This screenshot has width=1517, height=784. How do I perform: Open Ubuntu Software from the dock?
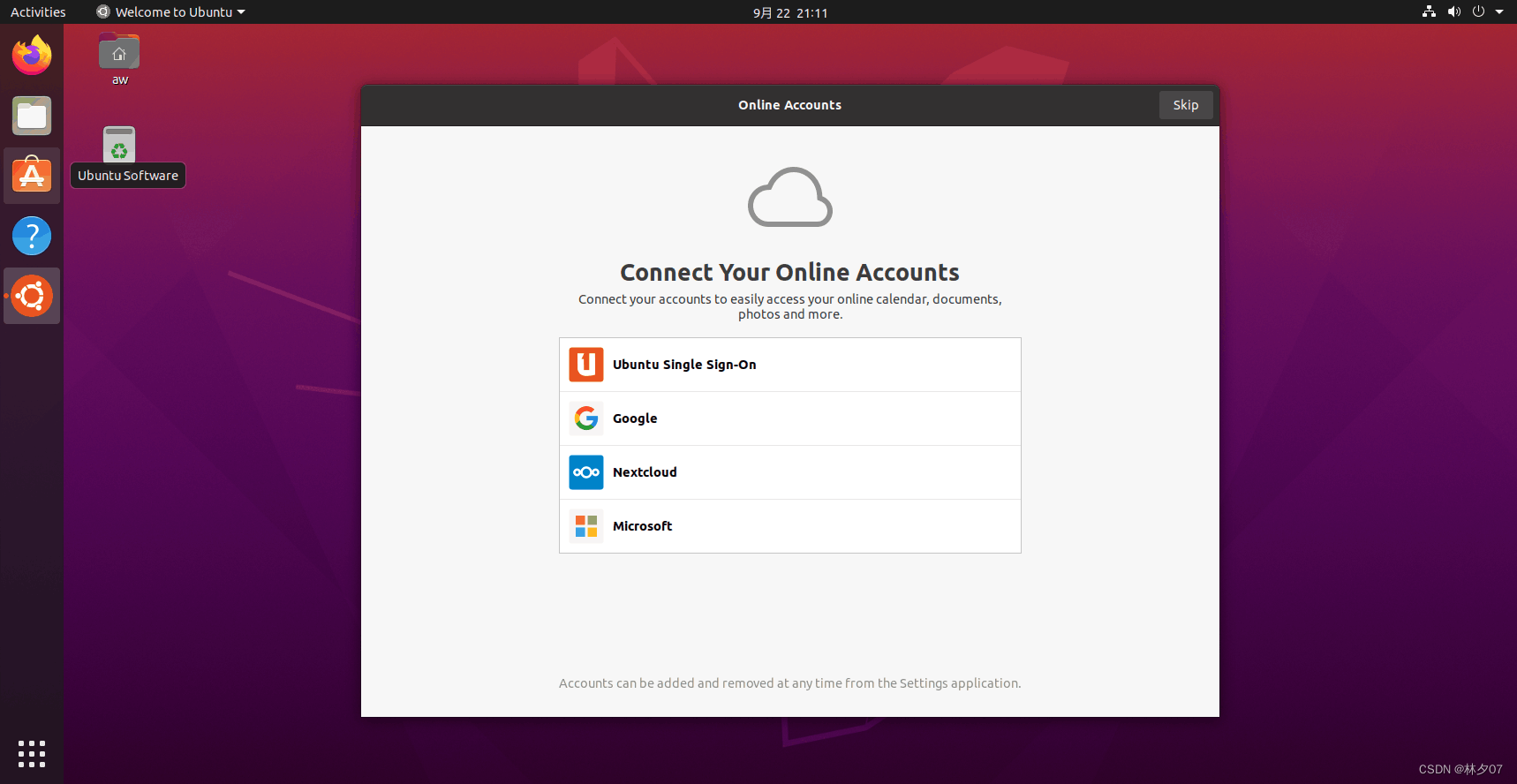[32, 176]
